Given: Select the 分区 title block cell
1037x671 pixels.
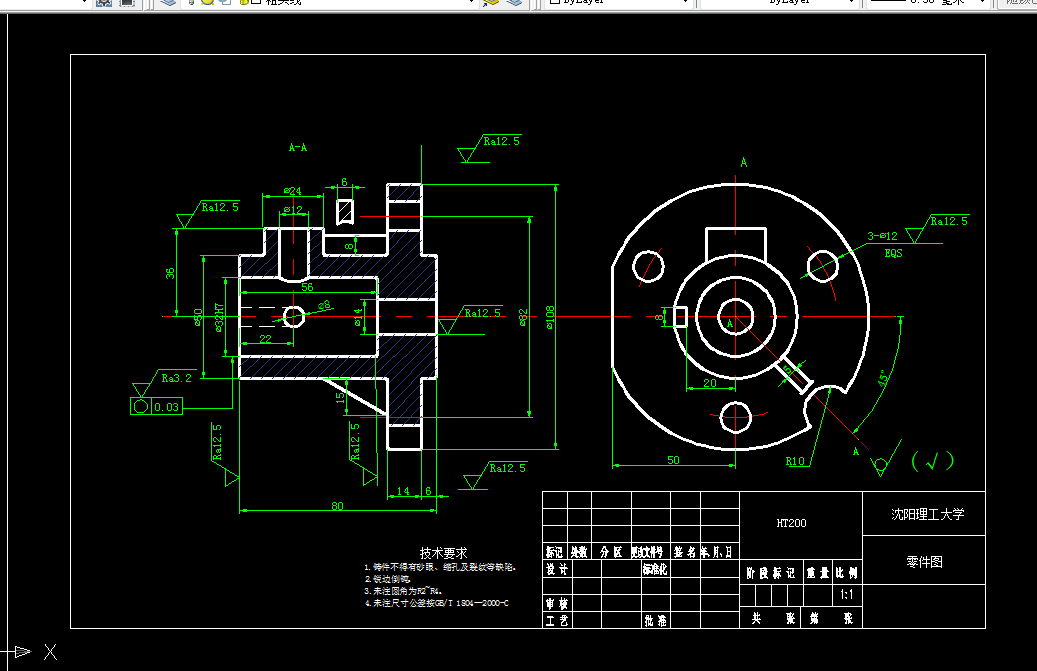Looking at the screenshot, I should [x=611, y=552].
